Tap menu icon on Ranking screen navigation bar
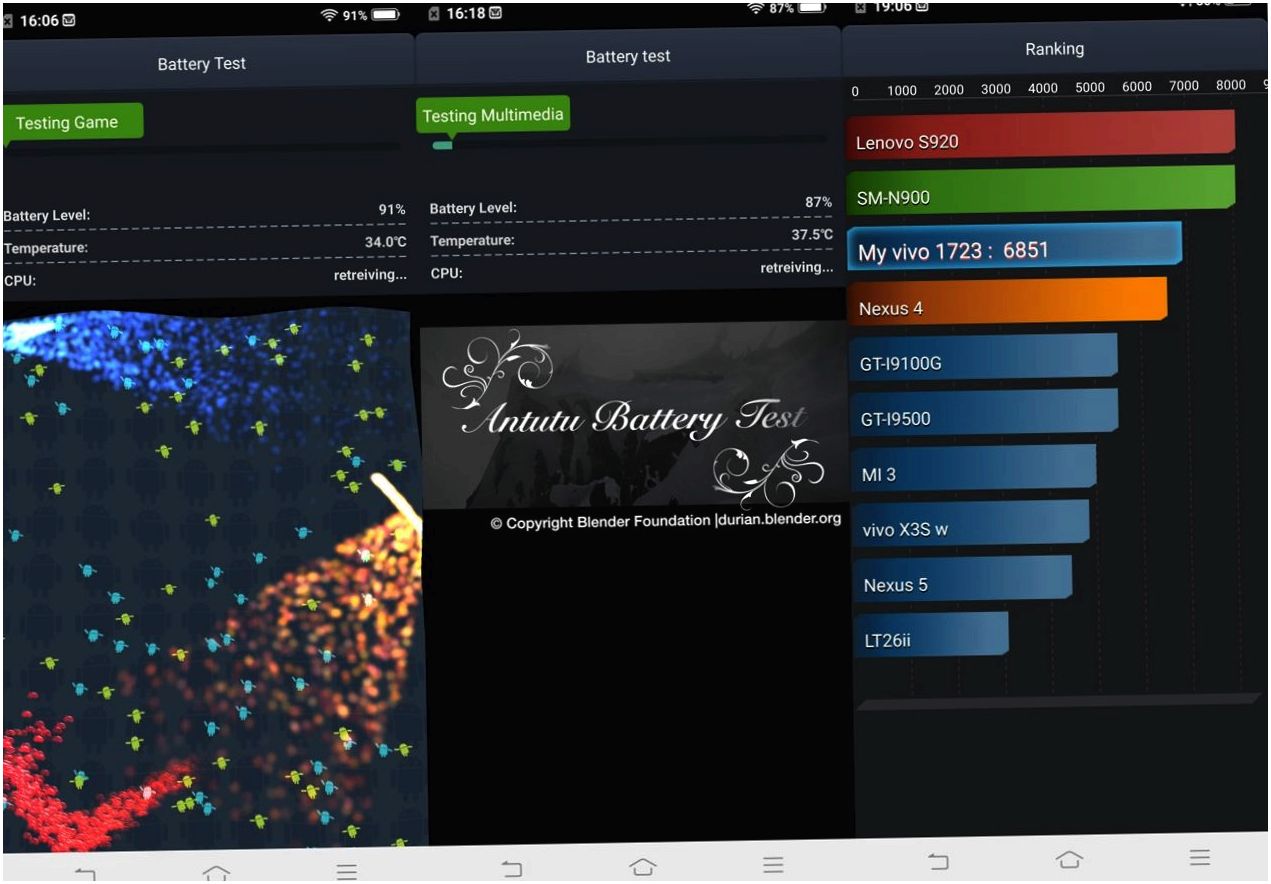This screenshot has width=1271, height=884. [1200, 857]
